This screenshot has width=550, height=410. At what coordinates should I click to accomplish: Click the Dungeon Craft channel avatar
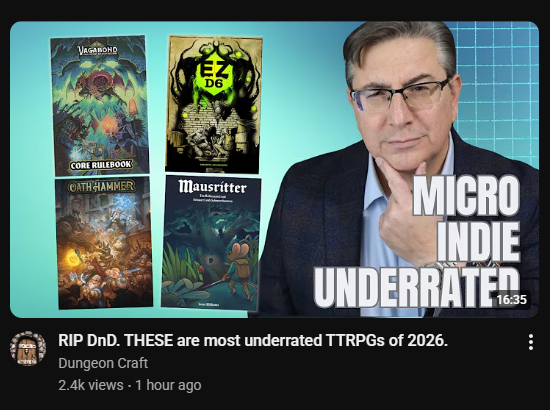(28, 348)
